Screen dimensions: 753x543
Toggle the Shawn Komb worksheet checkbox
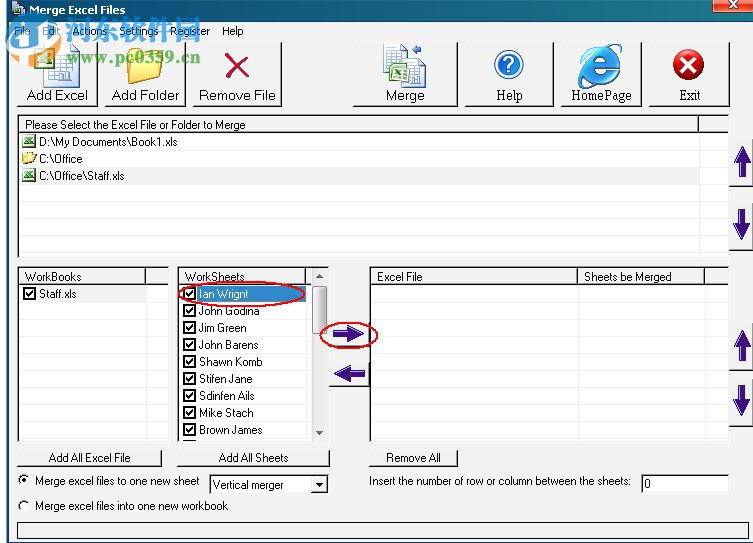pos(190,362)
